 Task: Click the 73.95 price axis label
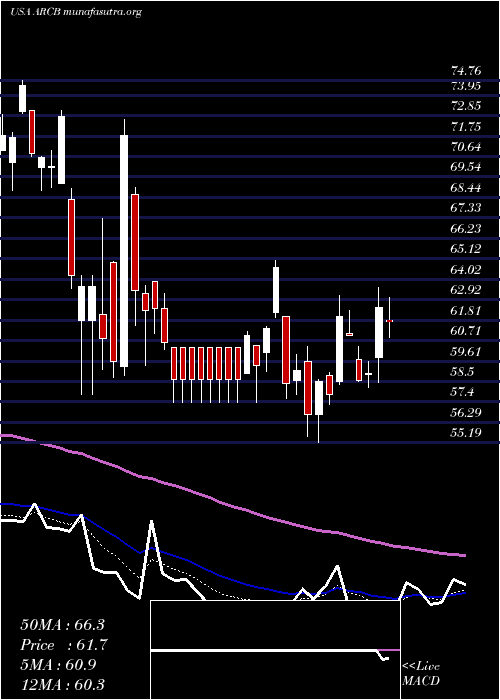click(466, 86)
